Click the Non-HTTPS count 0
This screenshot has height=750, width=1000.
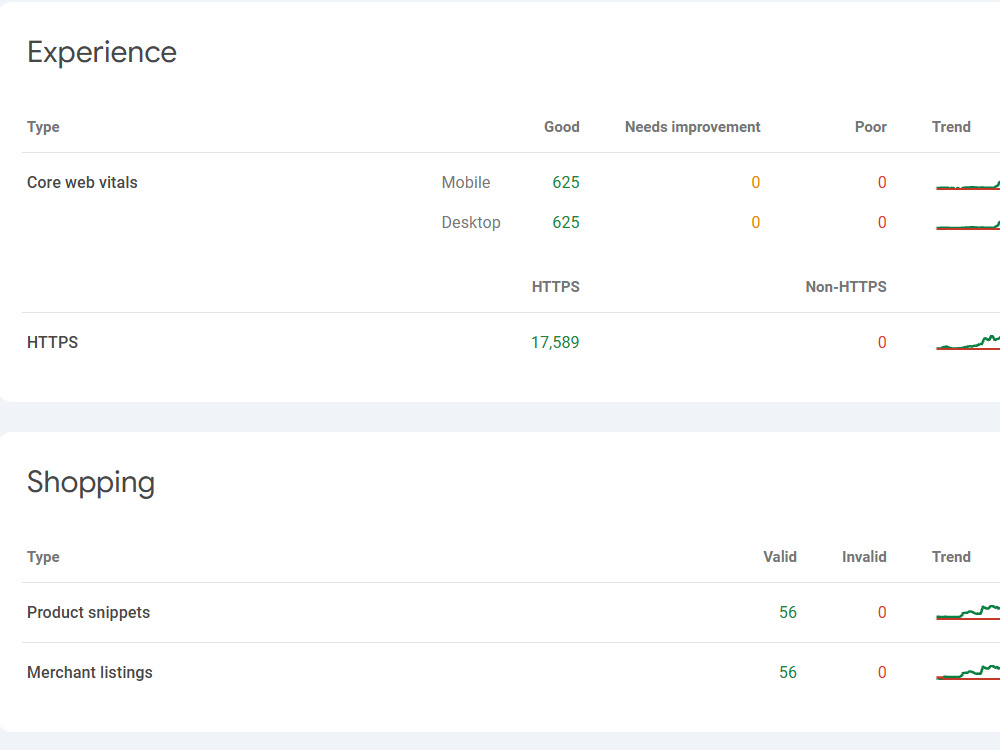tap(882, 342)
